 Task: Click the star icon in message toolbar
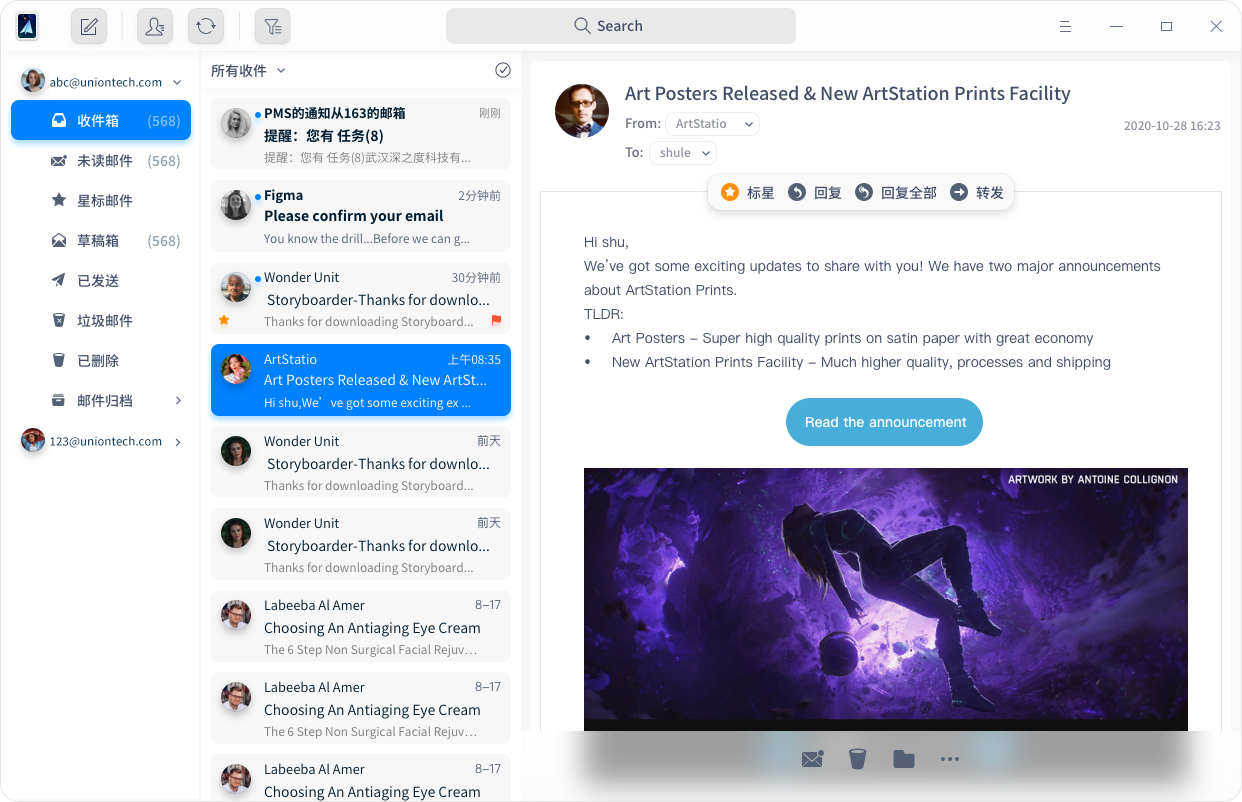click(730, 192)
